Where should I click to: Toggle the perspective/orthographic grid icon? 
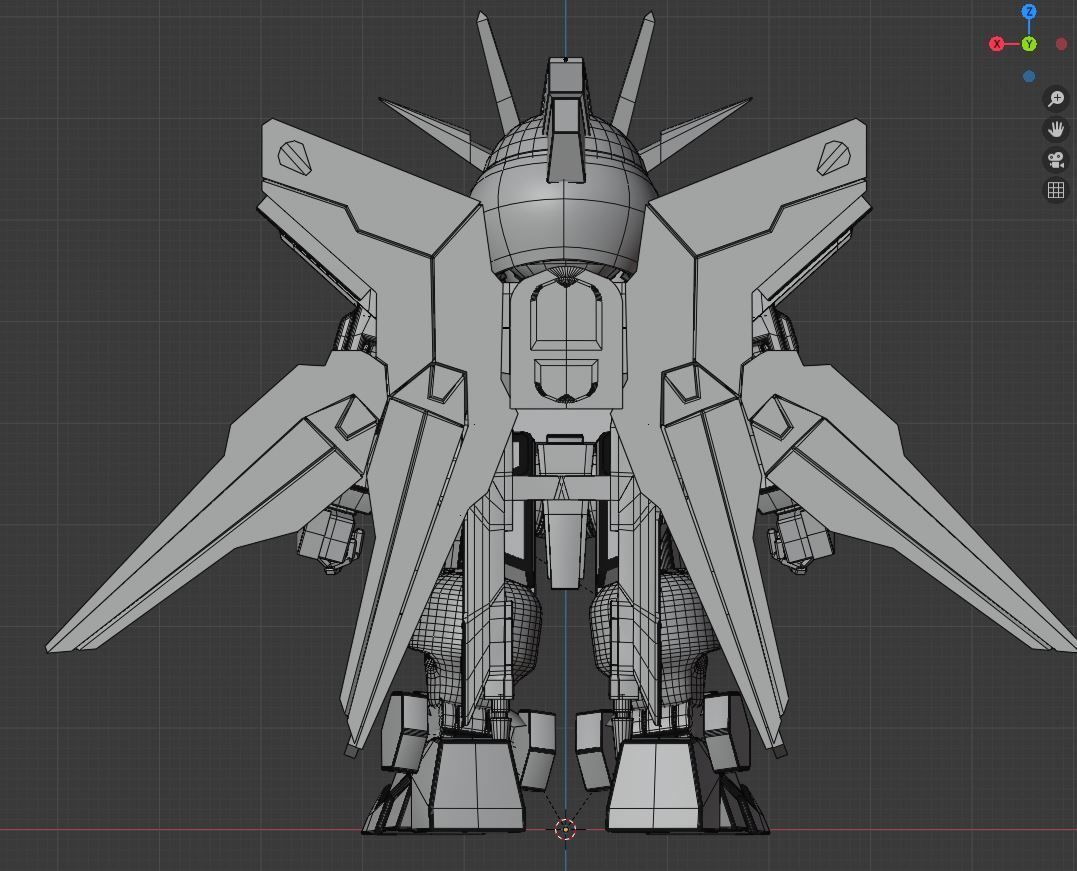pyautogui.click(x=1056, y=190)
